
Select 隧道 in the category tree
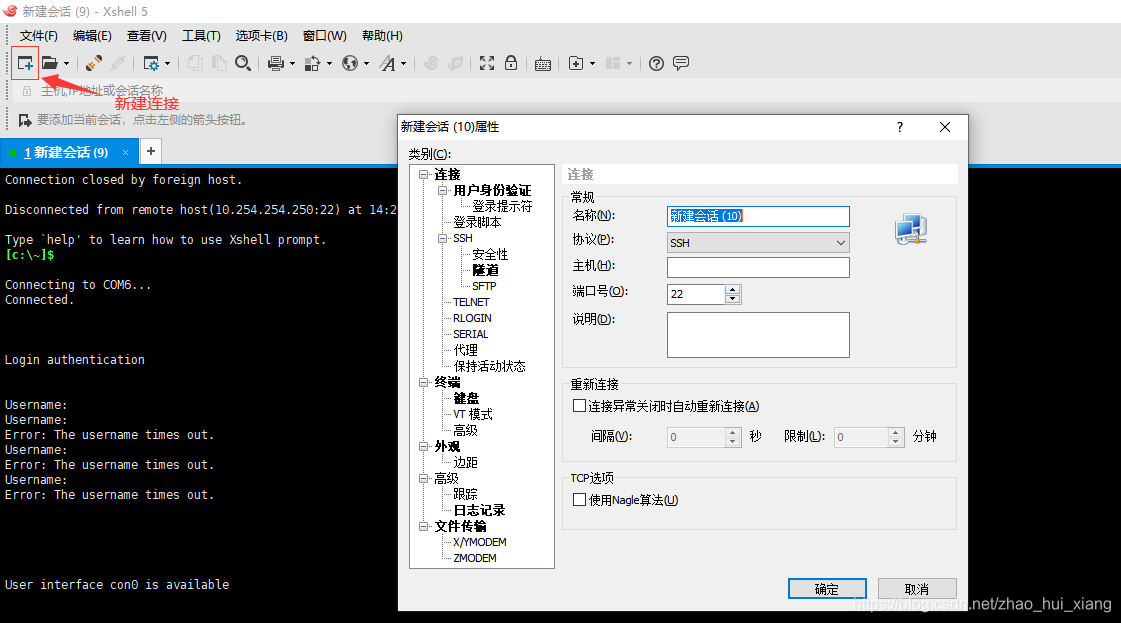pyautogui.click(x=485, y=270)
